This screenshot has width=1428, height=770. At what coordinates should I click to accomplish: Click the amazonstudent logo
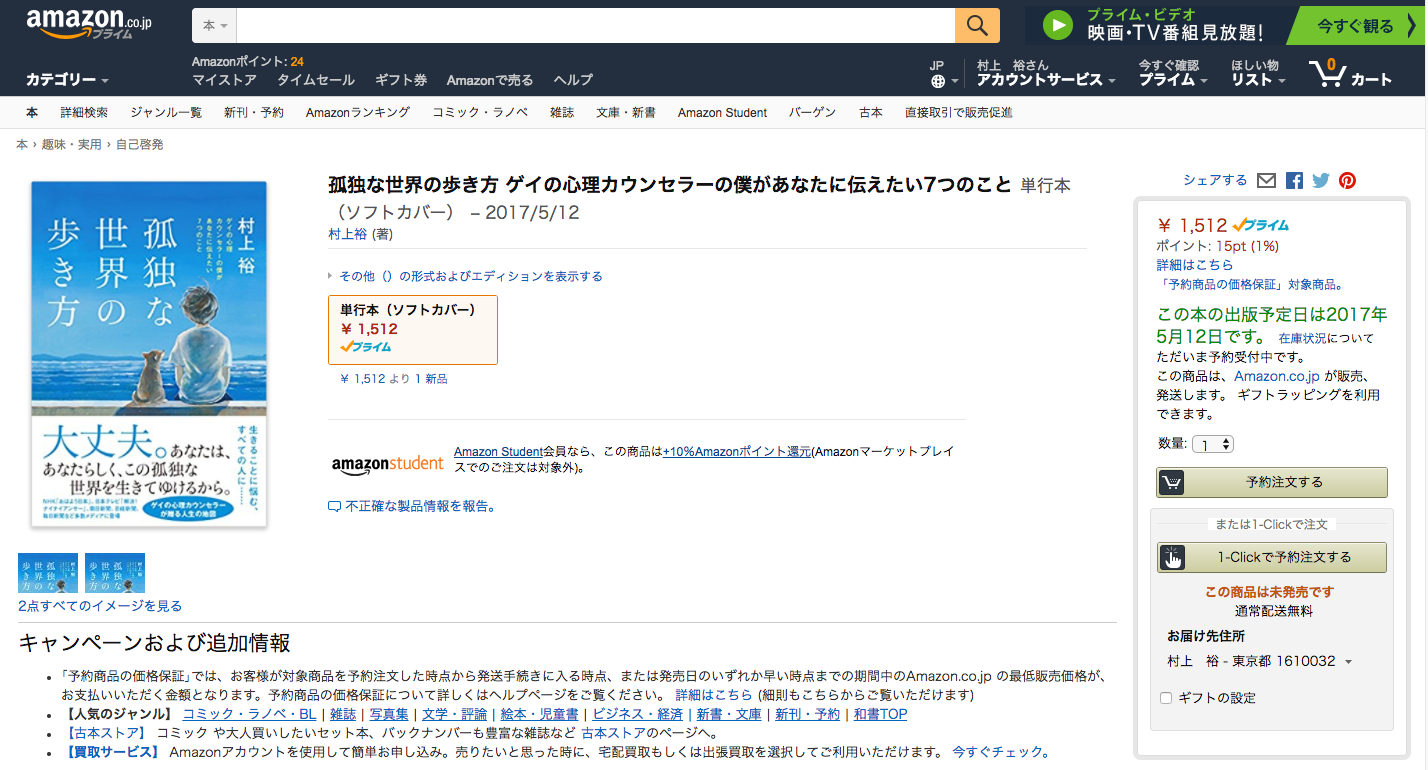pos(387,463)
